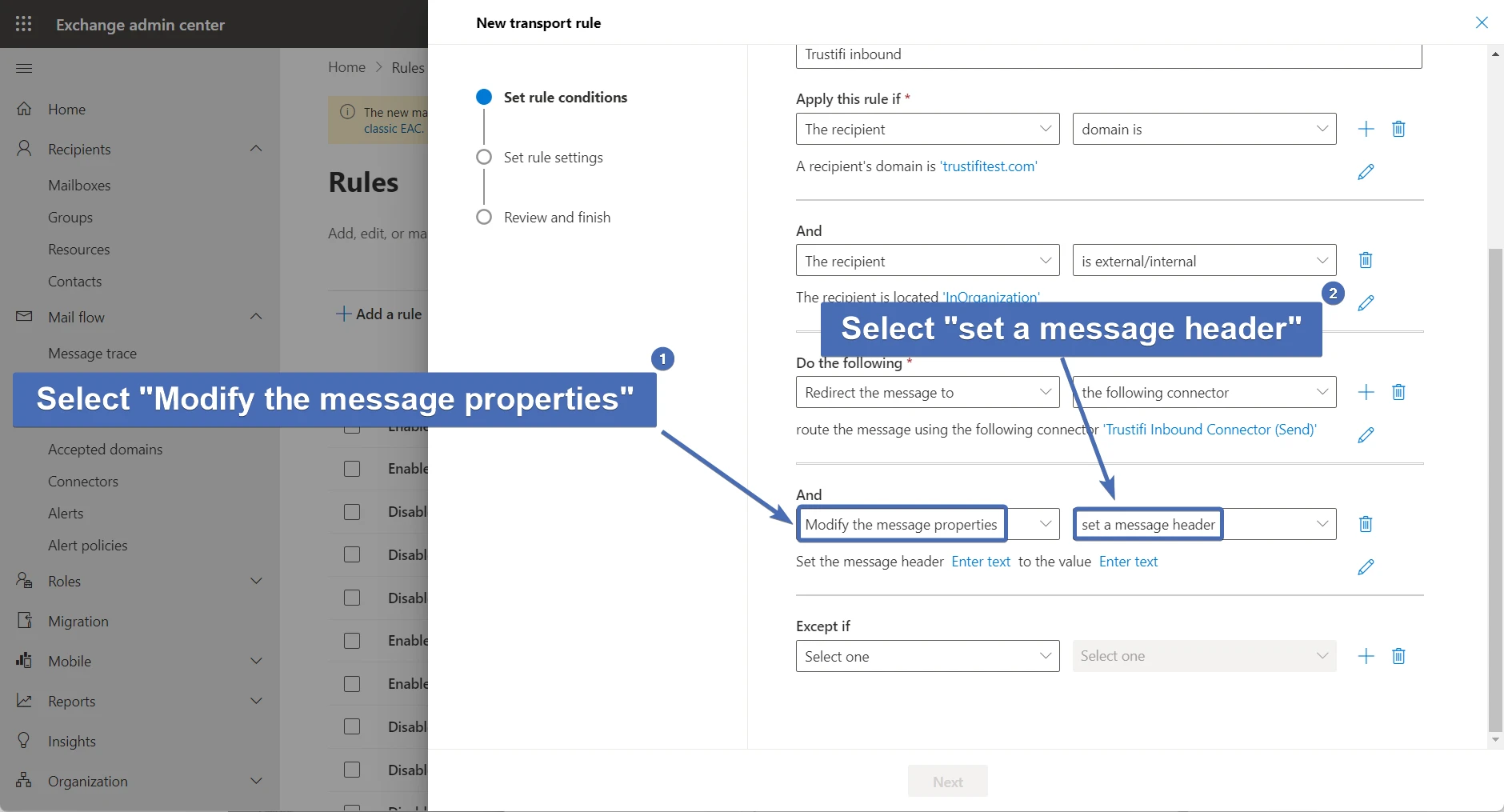This screenshot has width=1504, height=812.
Task: Edit the message header values with pencil icon
Action: [1366, 567]
